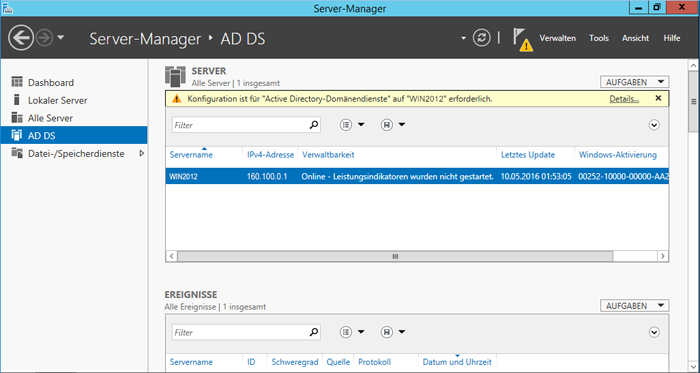This screenshot has width=700, height=373.
Task: Open Details link in the warning bar
Action: [624, 99]
